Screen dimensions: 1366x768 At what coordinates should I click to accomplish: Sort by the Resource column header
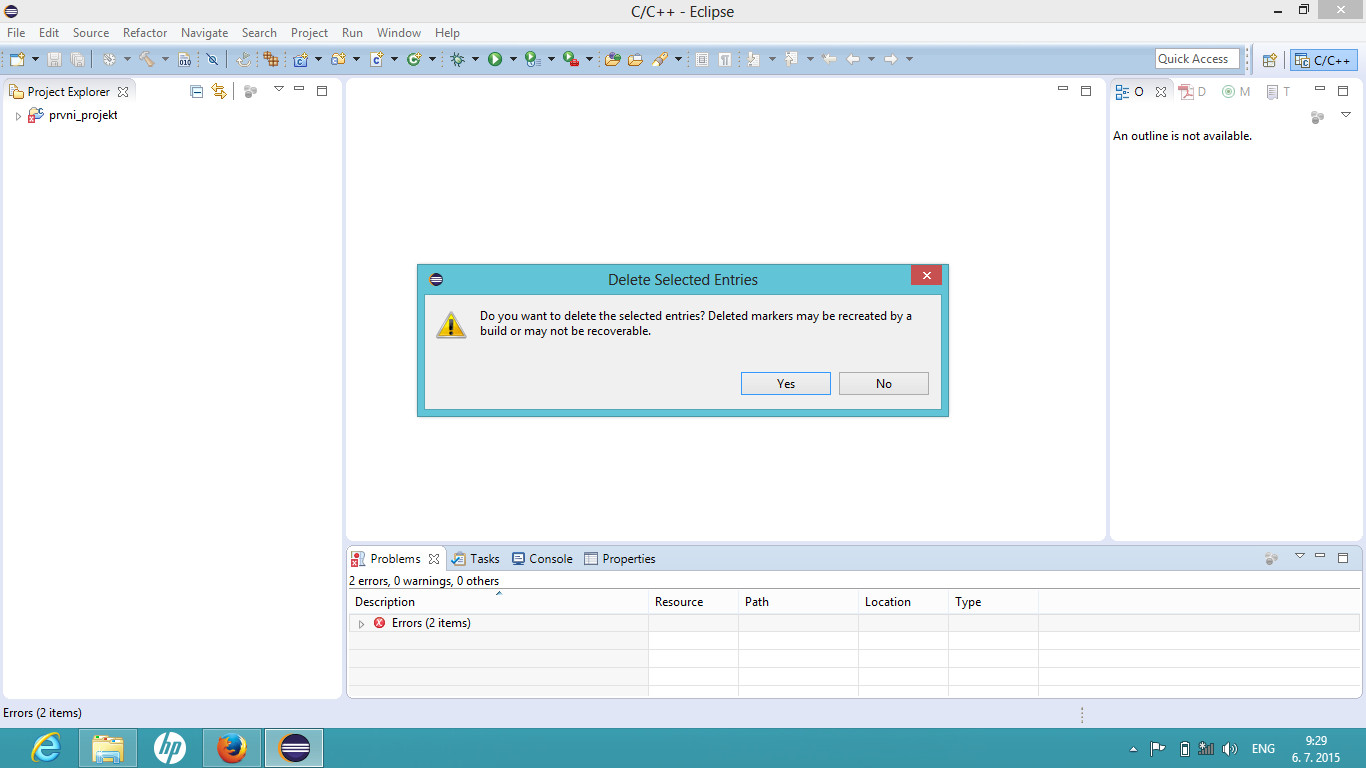coord(679,602)
